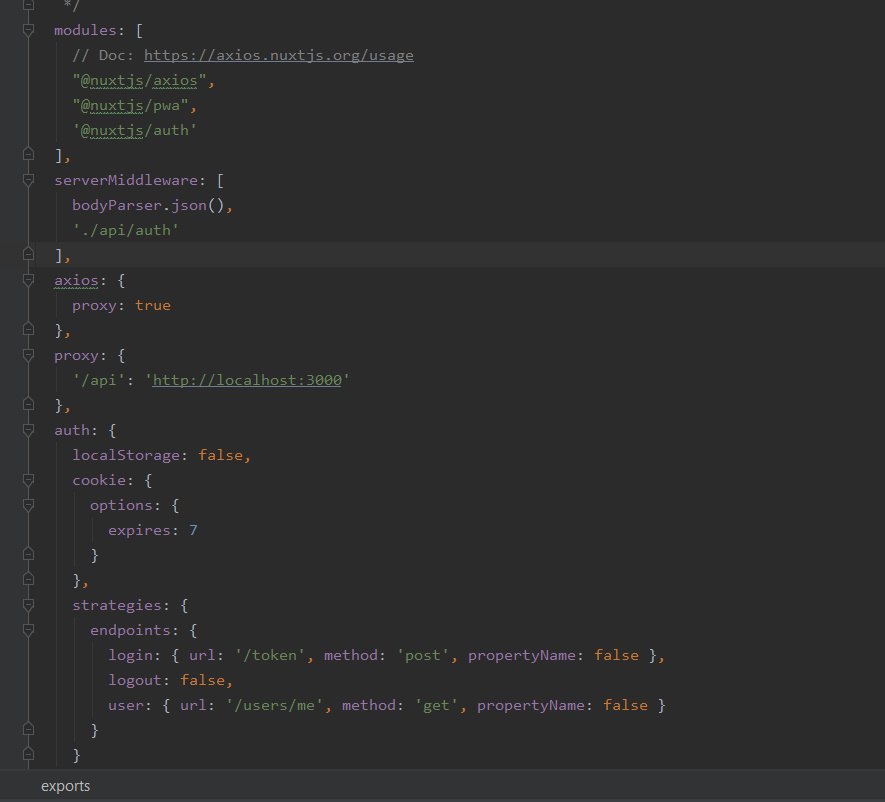The image size is (885, 802).
Task: Click fold end marker closing axios block
Action: (x=28, y=329)
